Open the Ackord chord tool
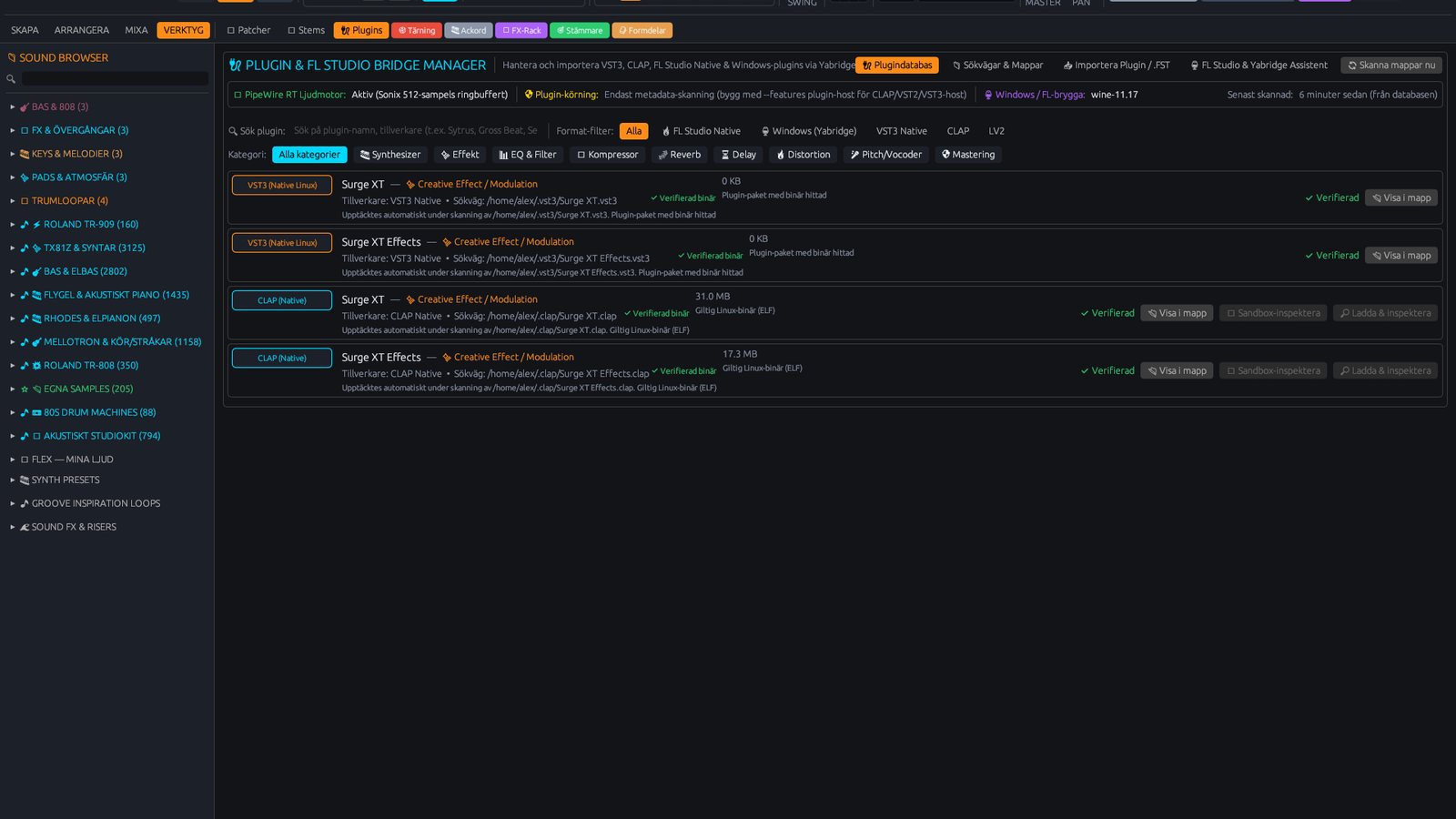This screenshot has width=1456, height=819. point(469,30)
